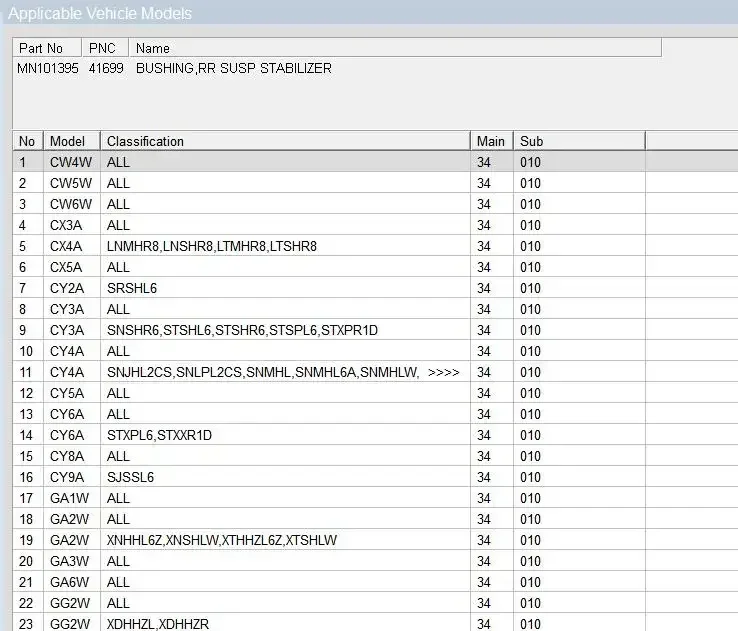Sort by the Model column header

(x=72, y=141)
